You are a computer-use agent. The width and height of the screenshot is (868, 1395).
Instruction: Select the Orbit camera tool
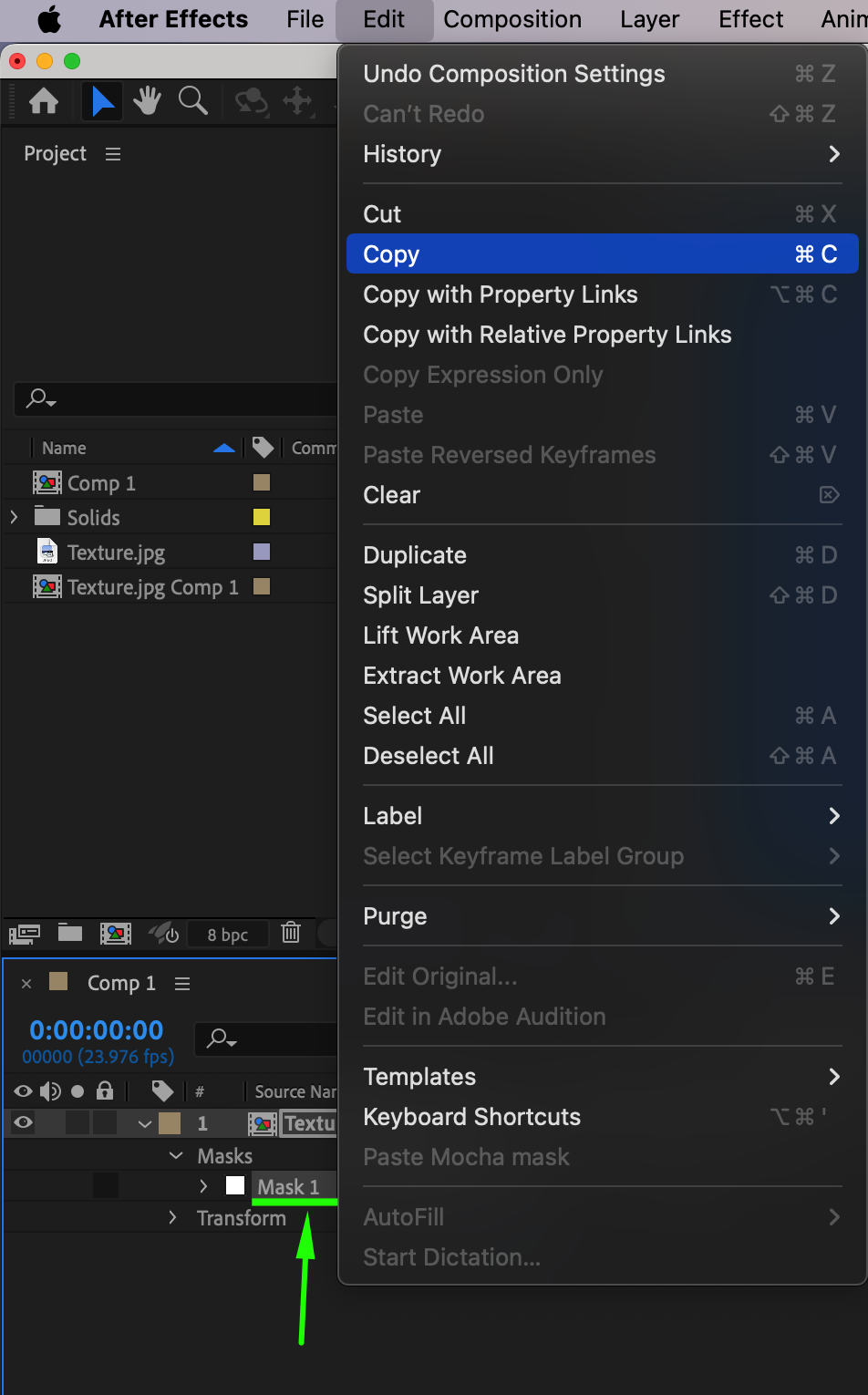tap(251, 100)
